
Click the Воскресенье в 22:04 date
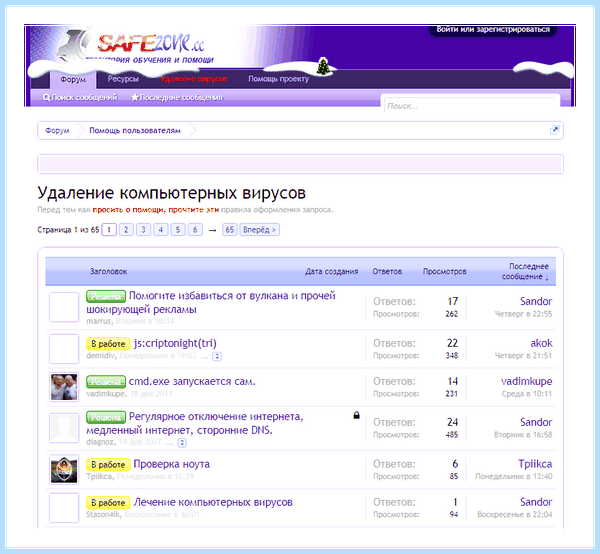(515, 515)
